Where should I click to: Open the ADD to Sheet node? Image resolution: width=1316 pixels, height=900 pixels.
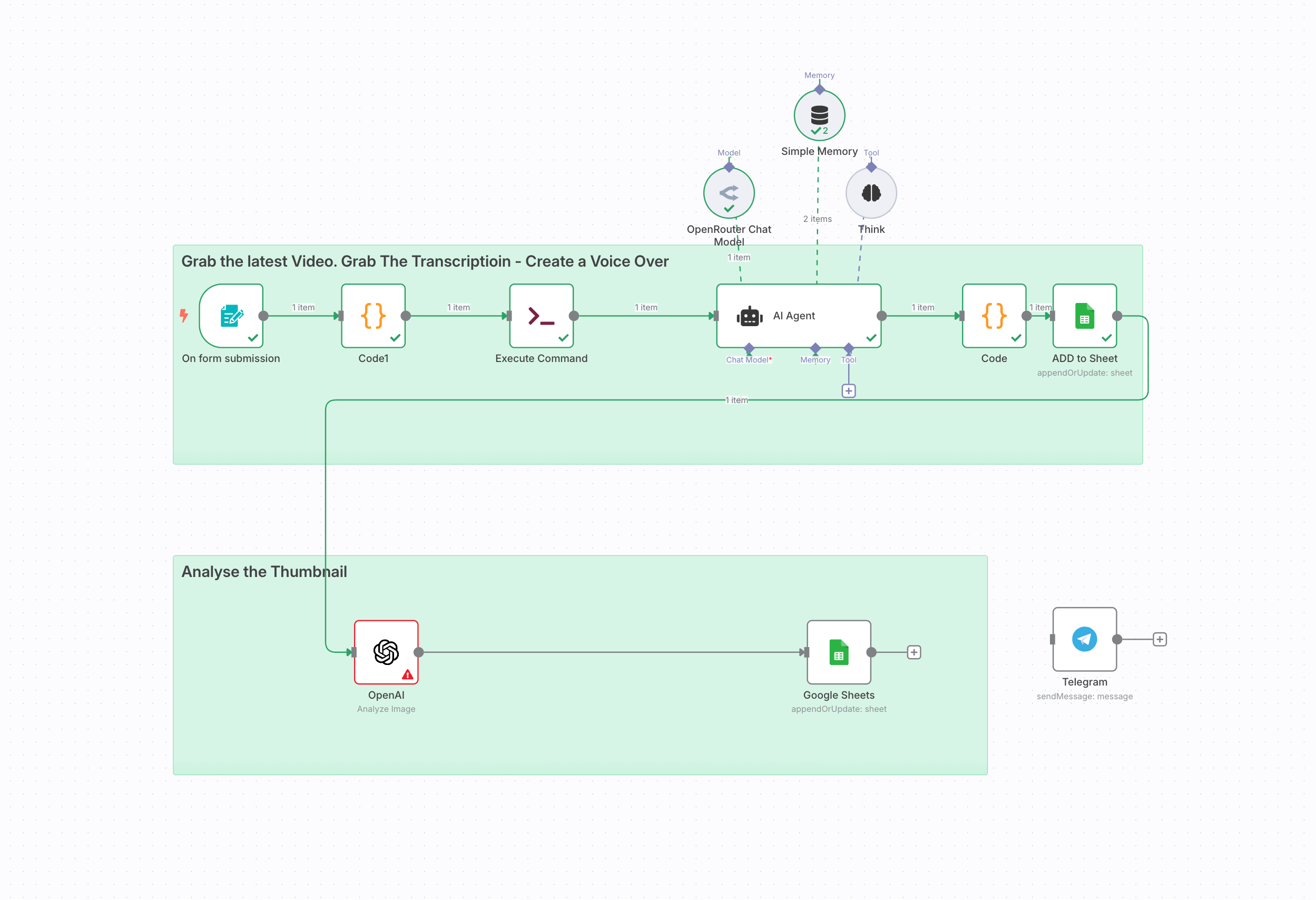coord(1084,316)
